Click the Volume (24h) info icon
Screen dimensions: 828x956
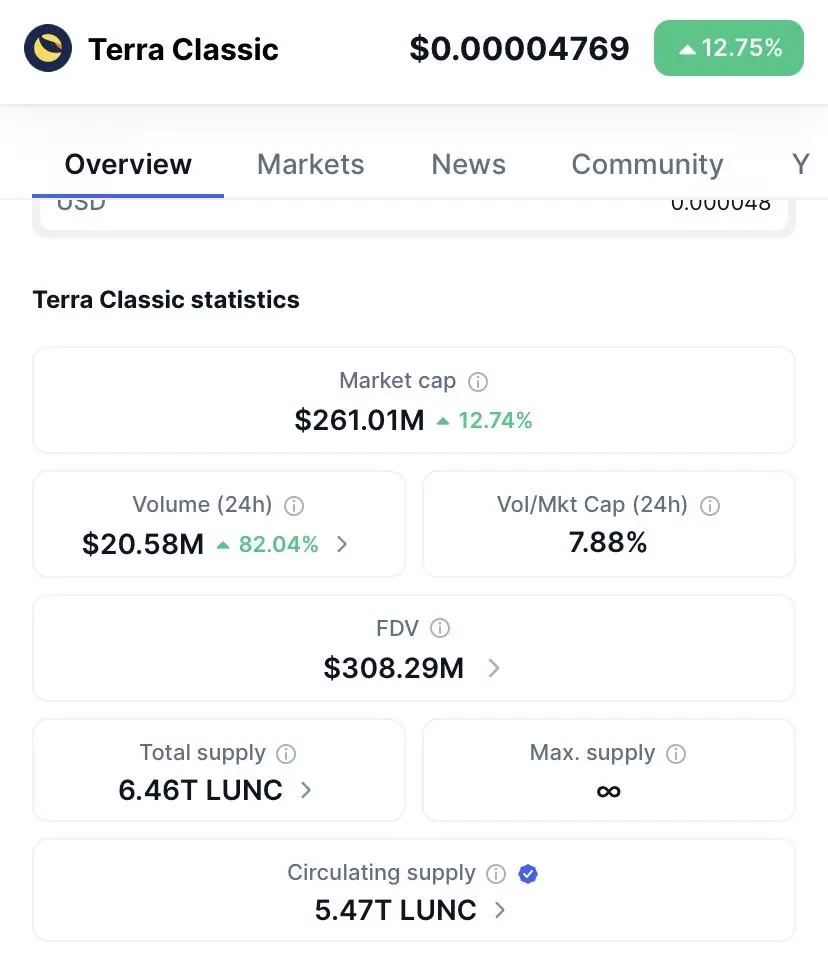click(x=294, y=505)
